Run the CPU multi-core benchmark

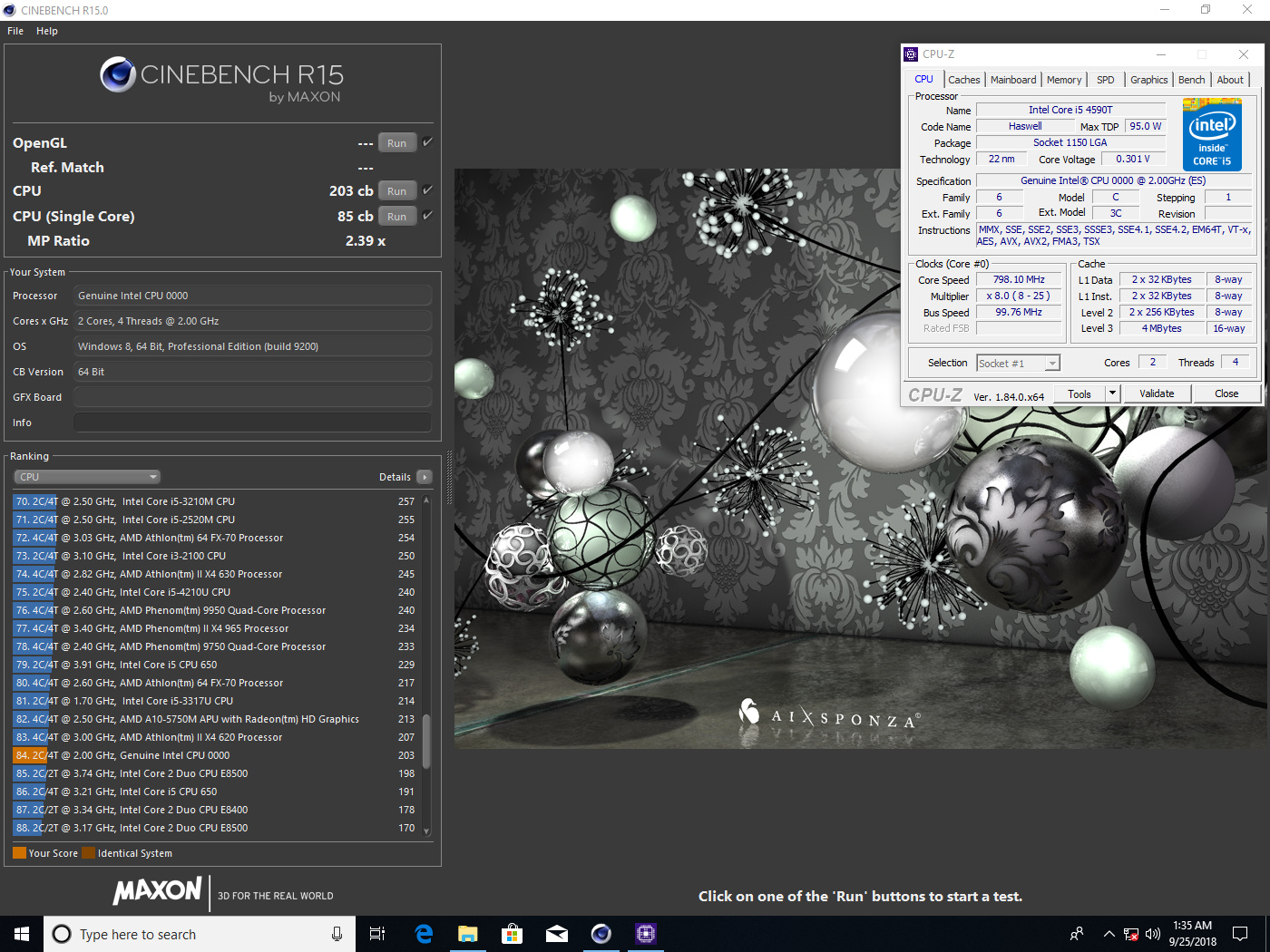(396, 191)
